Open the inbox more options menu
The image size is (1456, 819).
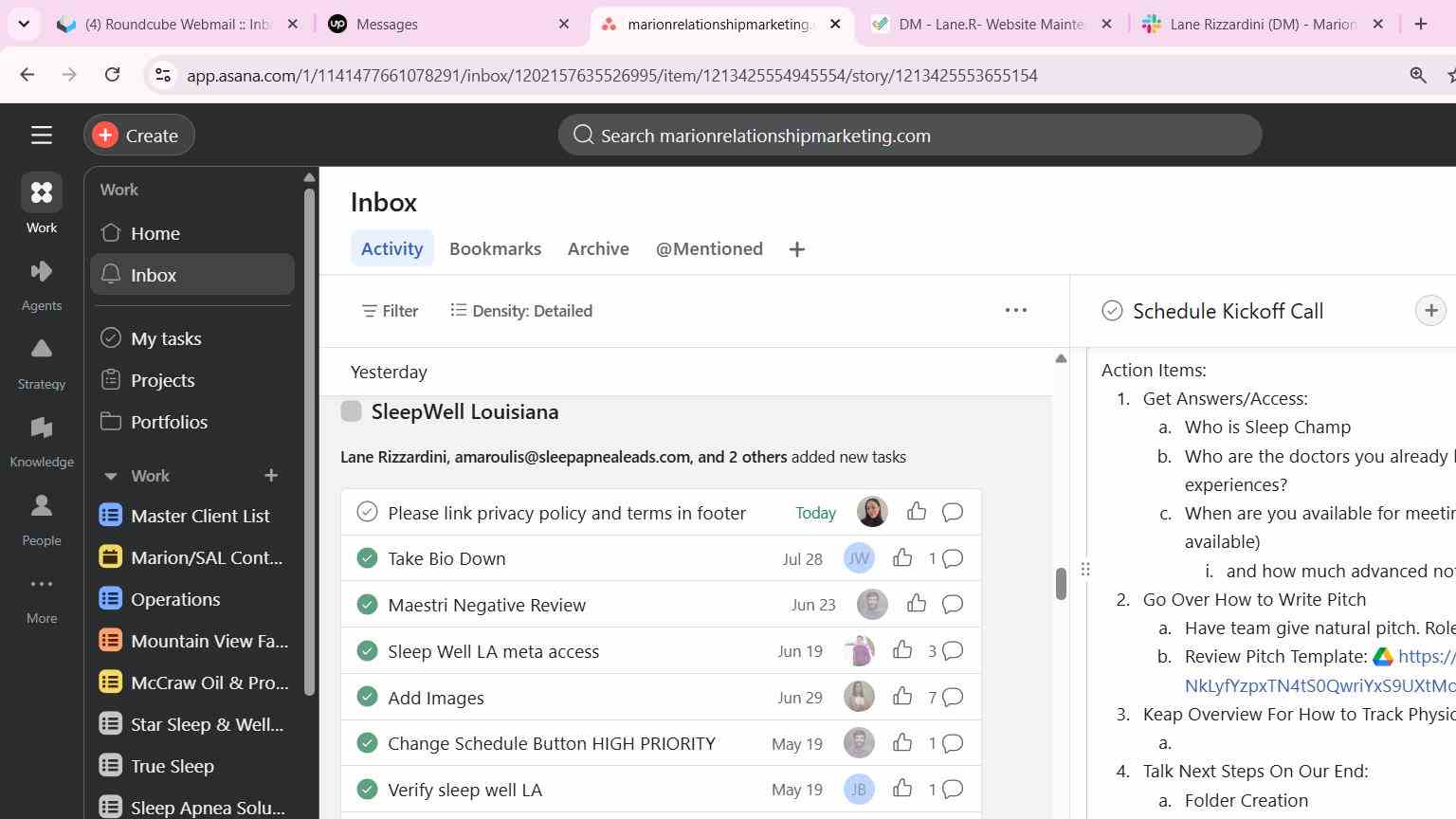1016,311
